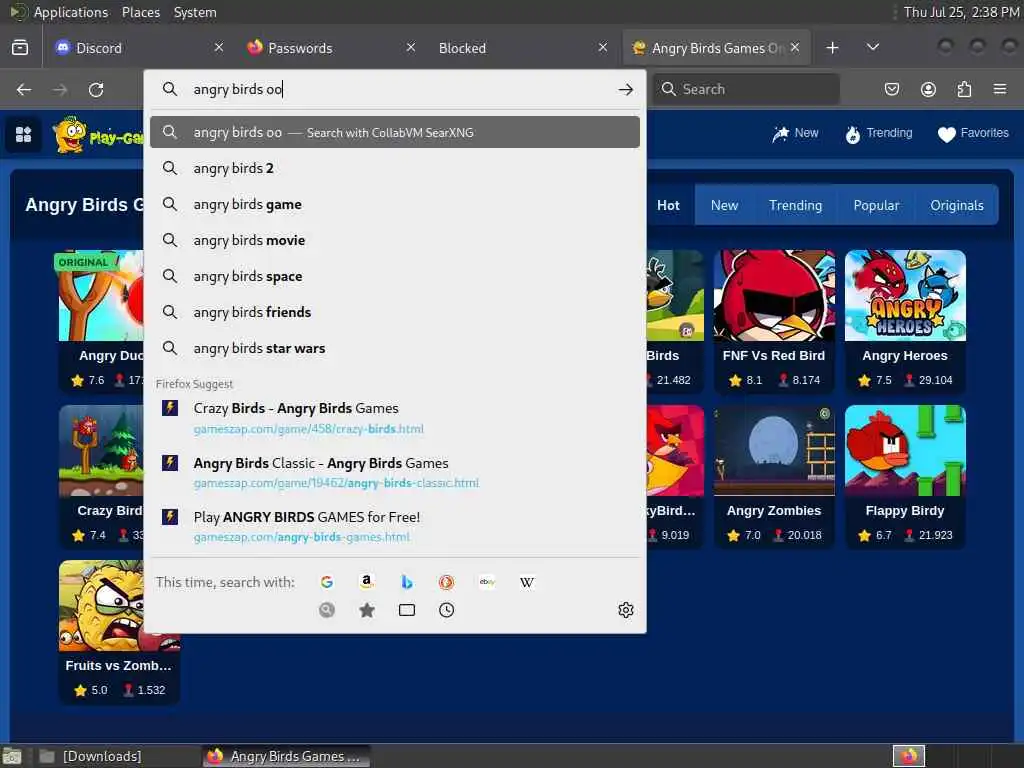
Task: Click the Search box in toolbar
Action: point(746,89)
